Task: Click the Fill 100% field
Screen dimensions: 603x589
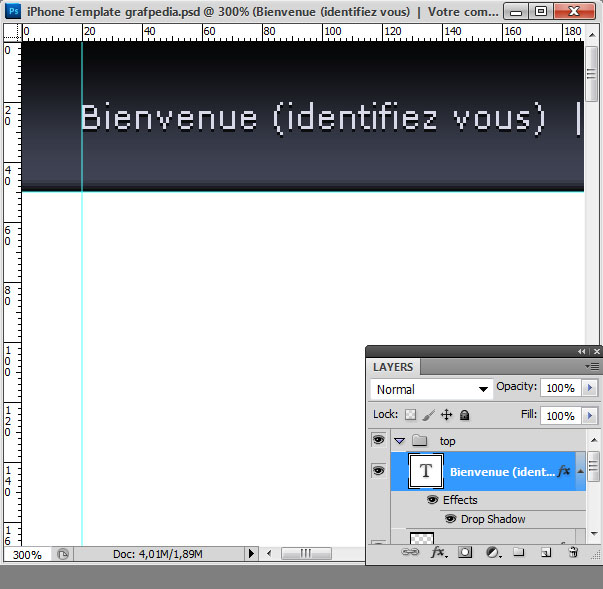Action: (561, 416)
